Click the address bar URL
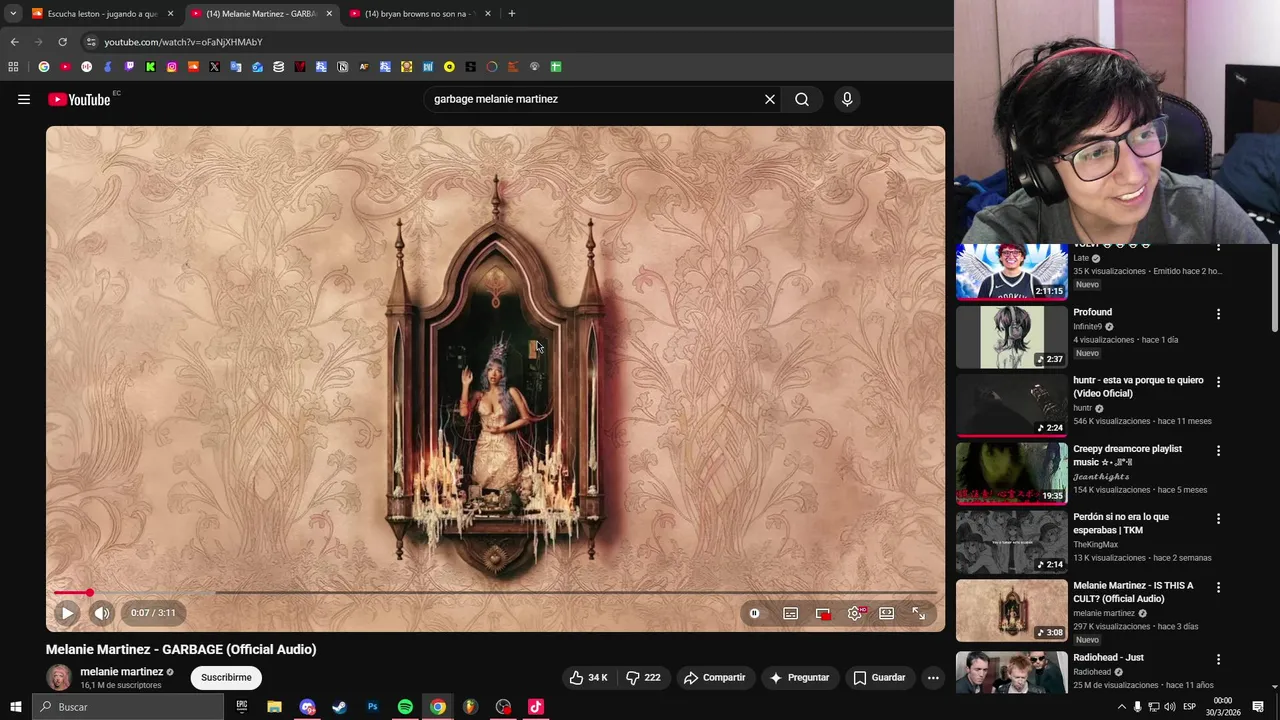 point(183,42)
